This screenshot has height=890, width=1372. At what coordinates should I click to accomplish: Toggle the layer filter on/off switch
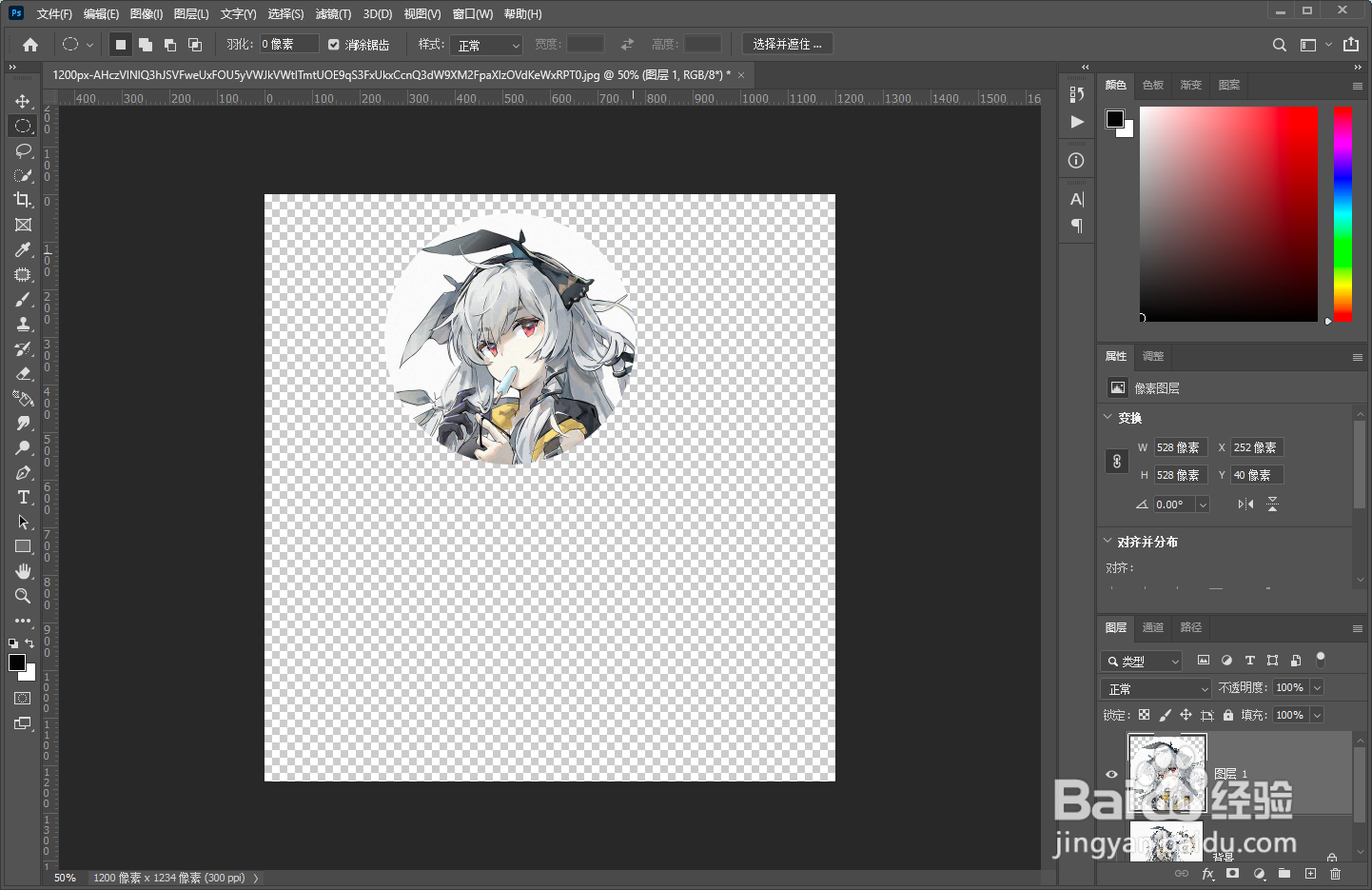tap(1320, 659)
